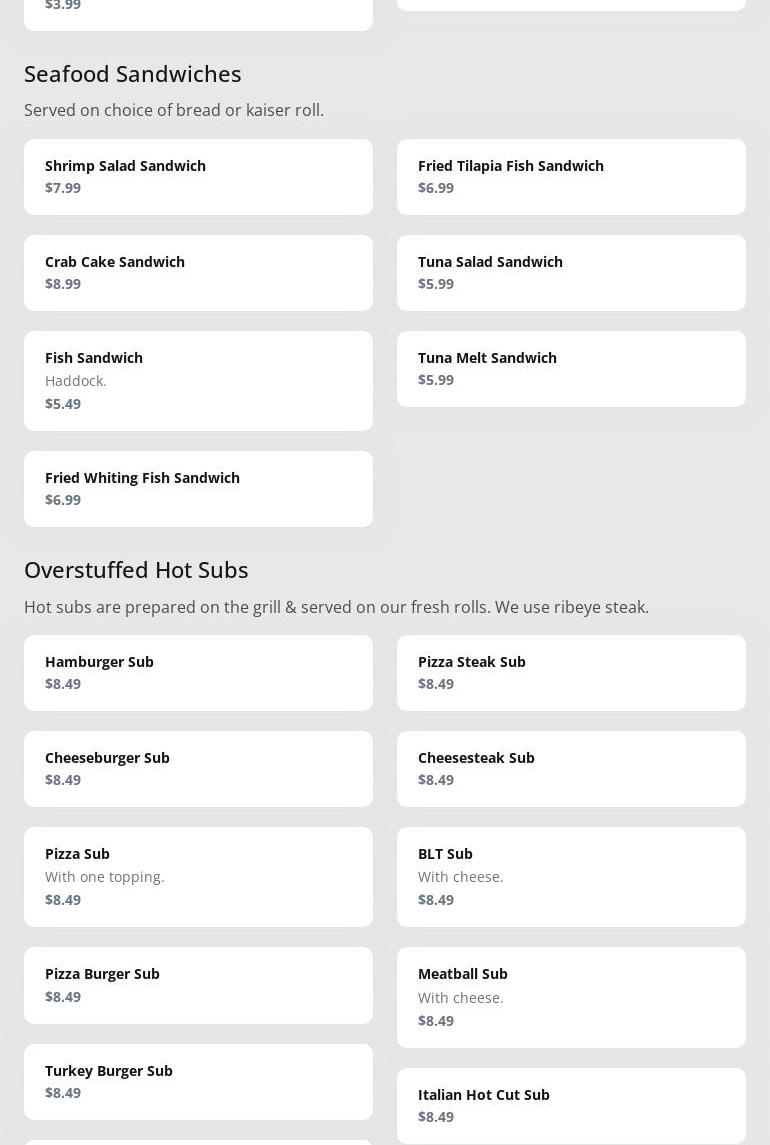Select the Meatball Sub with cheese

(x=571, y=996)
